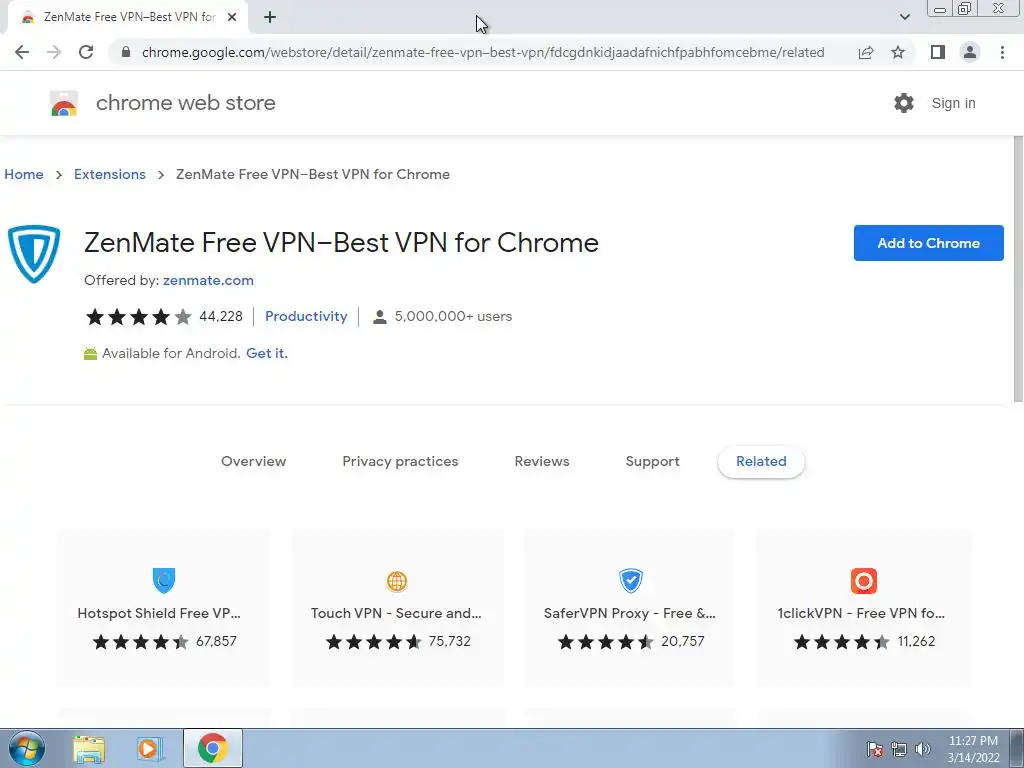Click the lock icon in address bar

126,52
